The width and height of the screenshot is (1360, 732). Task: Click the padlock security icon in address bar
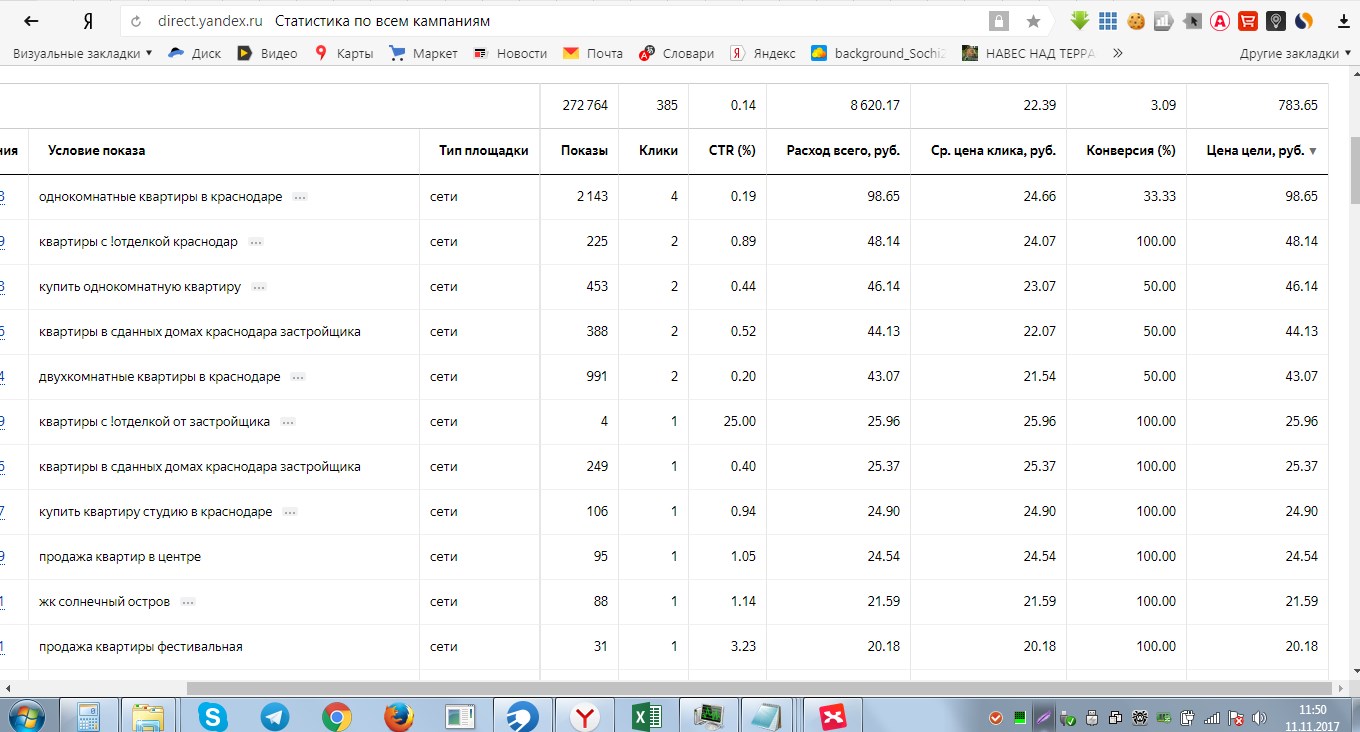pyautogui.click(x=998, y=21)
